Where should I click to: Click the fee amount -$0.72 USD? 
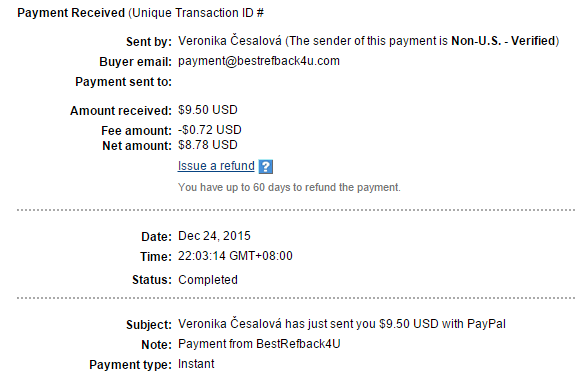210,130
